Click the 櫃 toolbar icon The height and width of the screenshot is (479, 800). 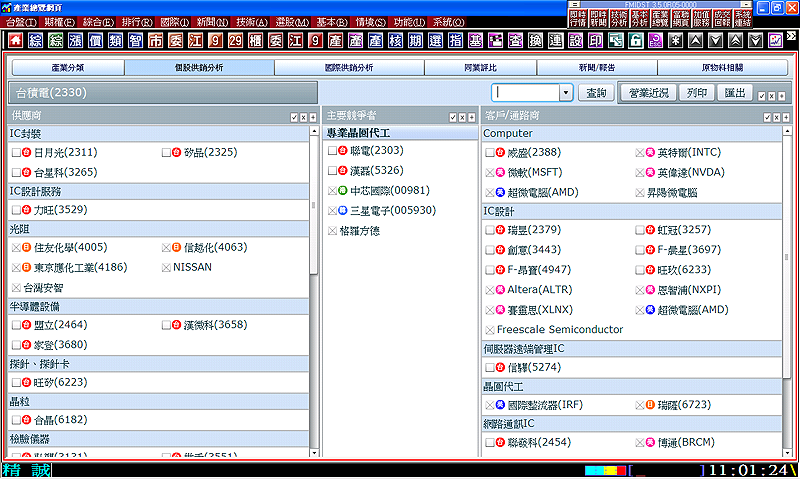(x=255, y=40)
